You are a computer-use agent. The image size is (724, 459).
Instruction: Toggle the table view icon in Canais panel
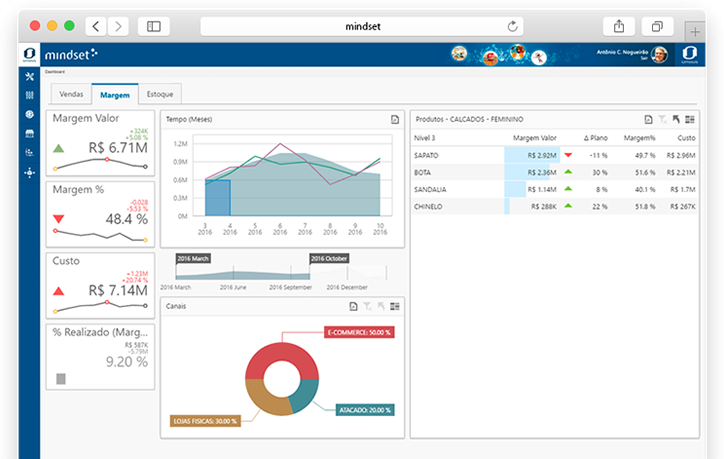click(395, 306)
